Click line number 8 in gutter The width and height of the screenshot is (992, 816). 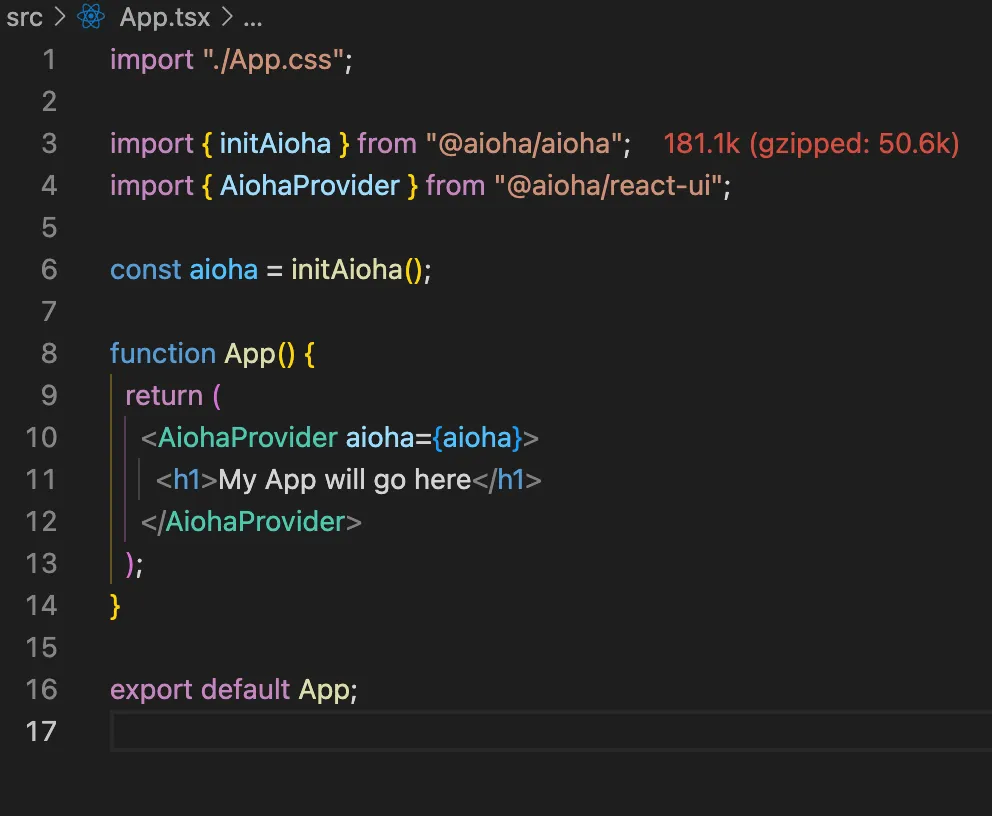coord(49,354)
